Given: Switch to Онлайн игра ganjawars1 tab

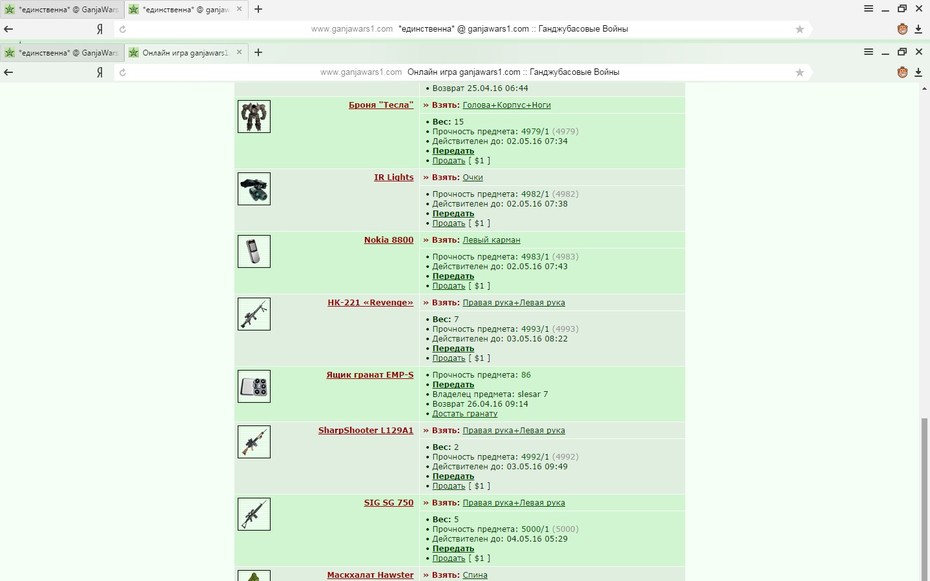Looking at the screenshot, I should click(186, 53).
